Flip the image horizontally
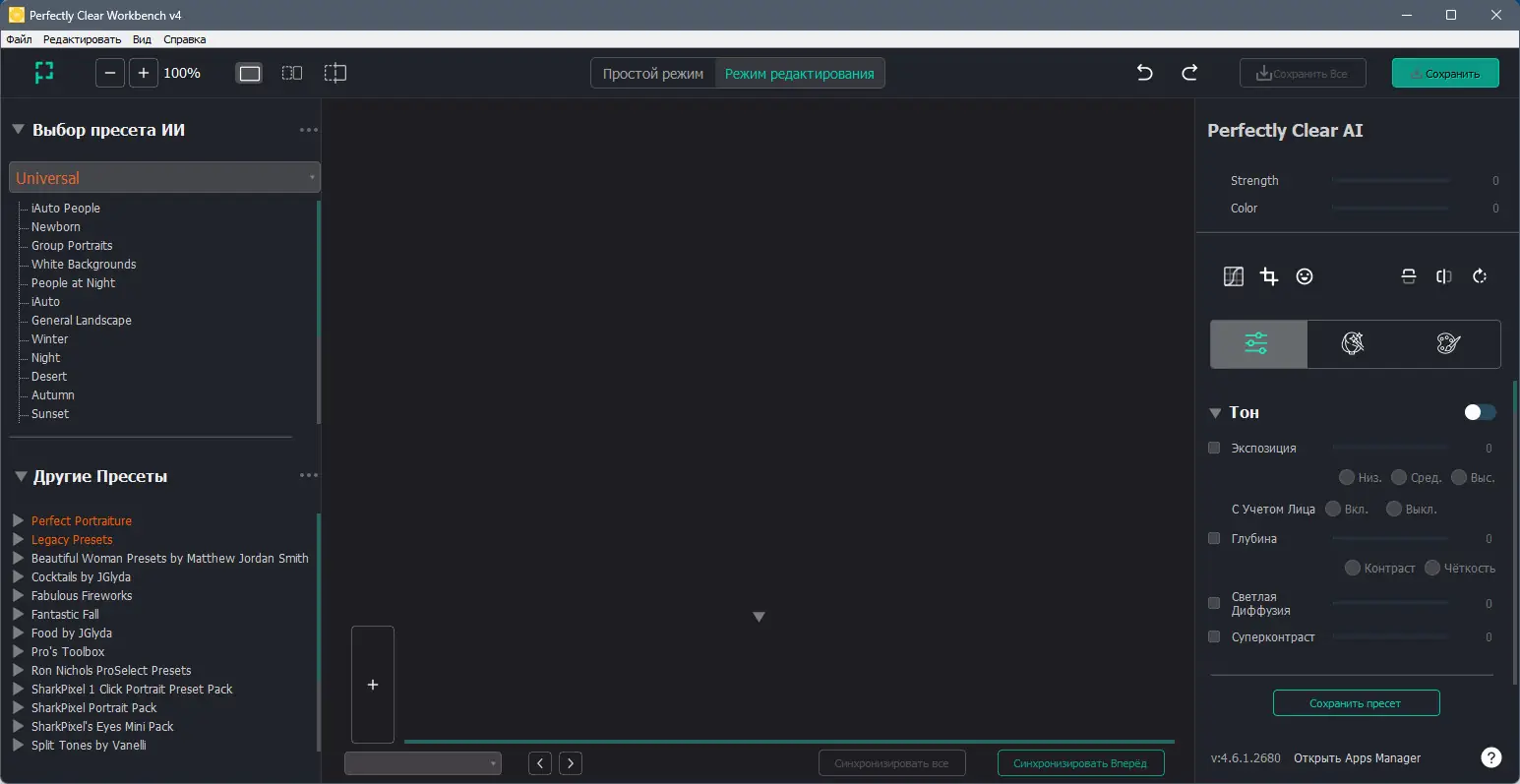The image size is (1520, 784). pyautogui.click(x=1444, y=276)
